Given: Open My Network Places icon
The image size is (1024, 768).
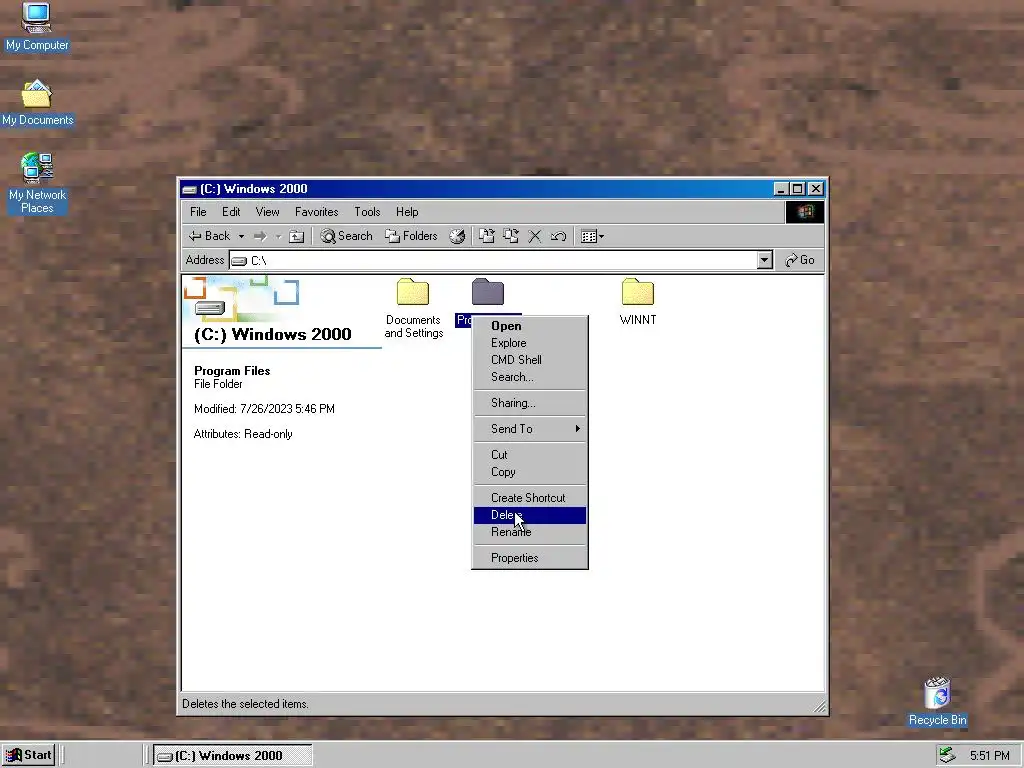Looking at the screenshot, I should pos(37,183).
